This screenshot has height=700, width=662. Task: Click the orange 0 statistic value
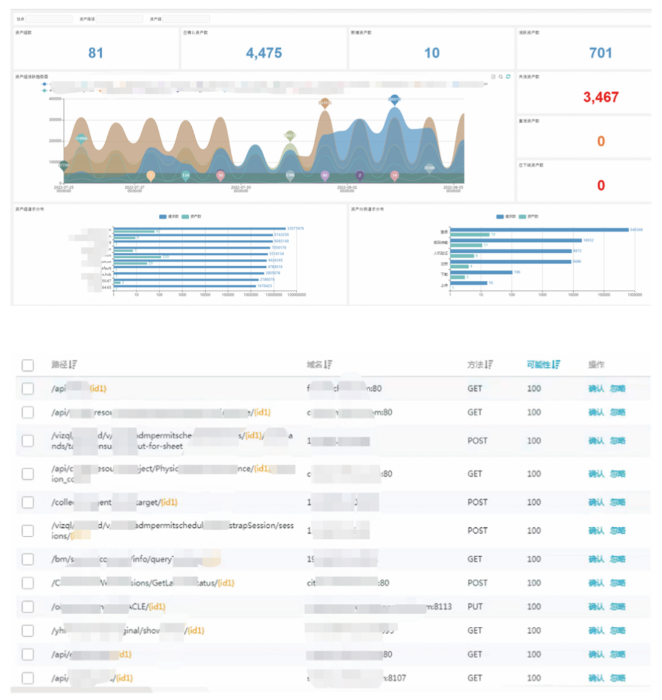tap(601, 141)
